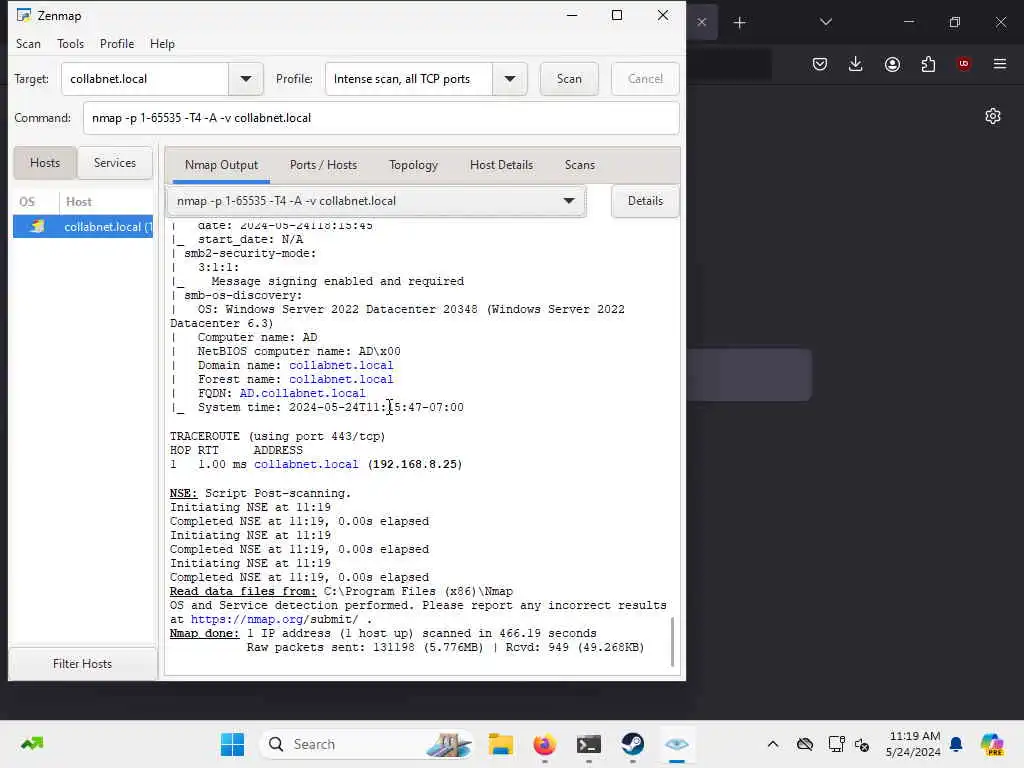Switch to the Ports / Hosts tab
The height and width of the screenshot is (768, 1024).
point(323,165)
